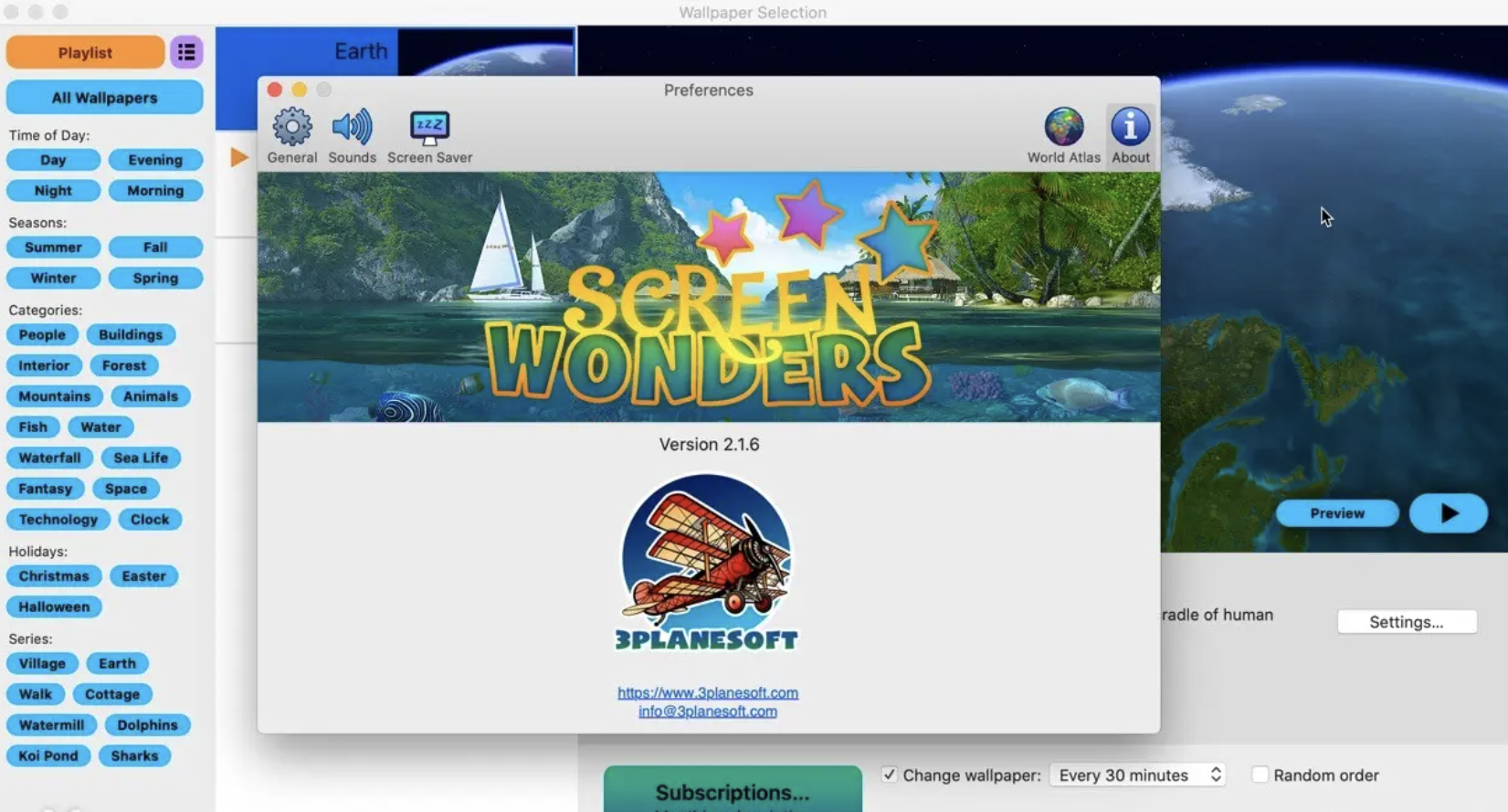Choose the Technology category
This screenshot has width=1508, height=812.
click(x=58, y=520)
